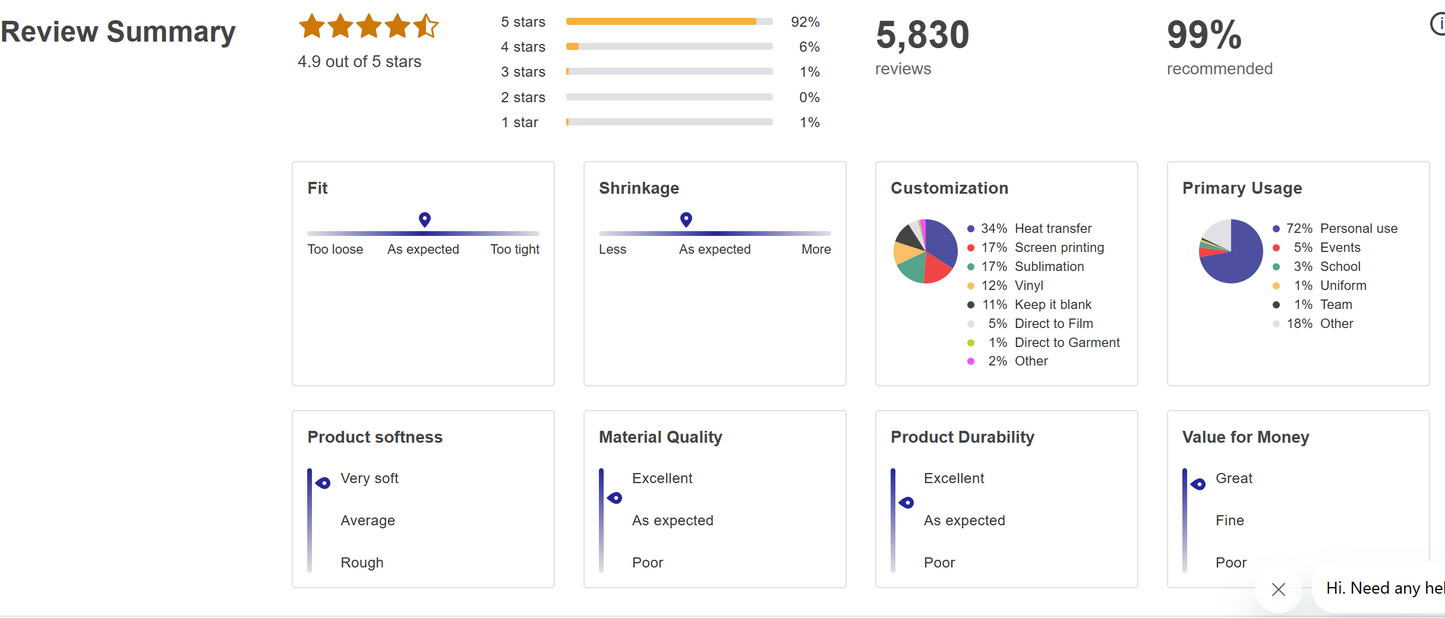Viewport: 1445px width, 618px height.
Task: Click the Fit slider marker pin
Action: 424,219
